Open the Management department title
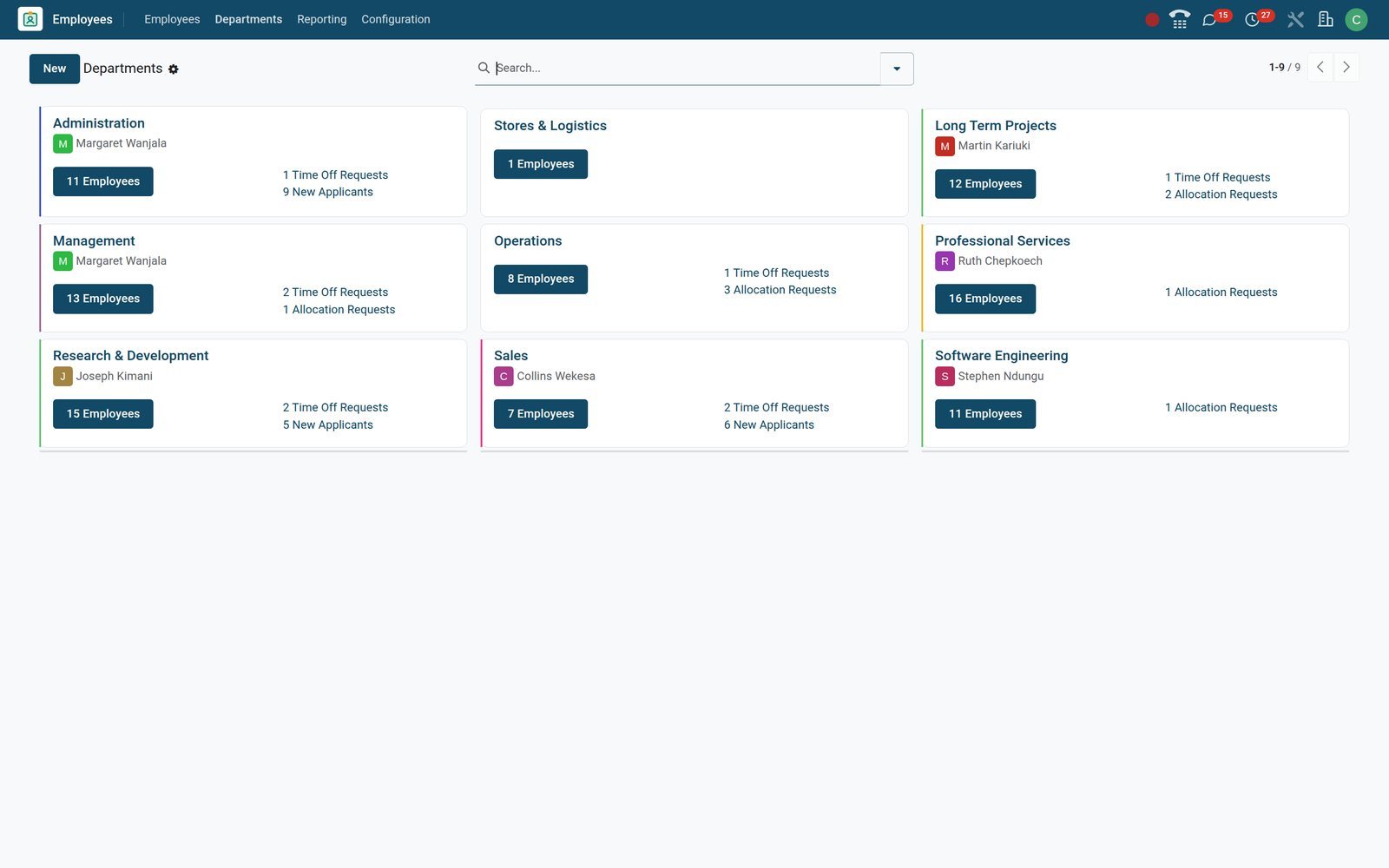The width and height of the screenshot is (1389, 868). [x=94, y=241]
